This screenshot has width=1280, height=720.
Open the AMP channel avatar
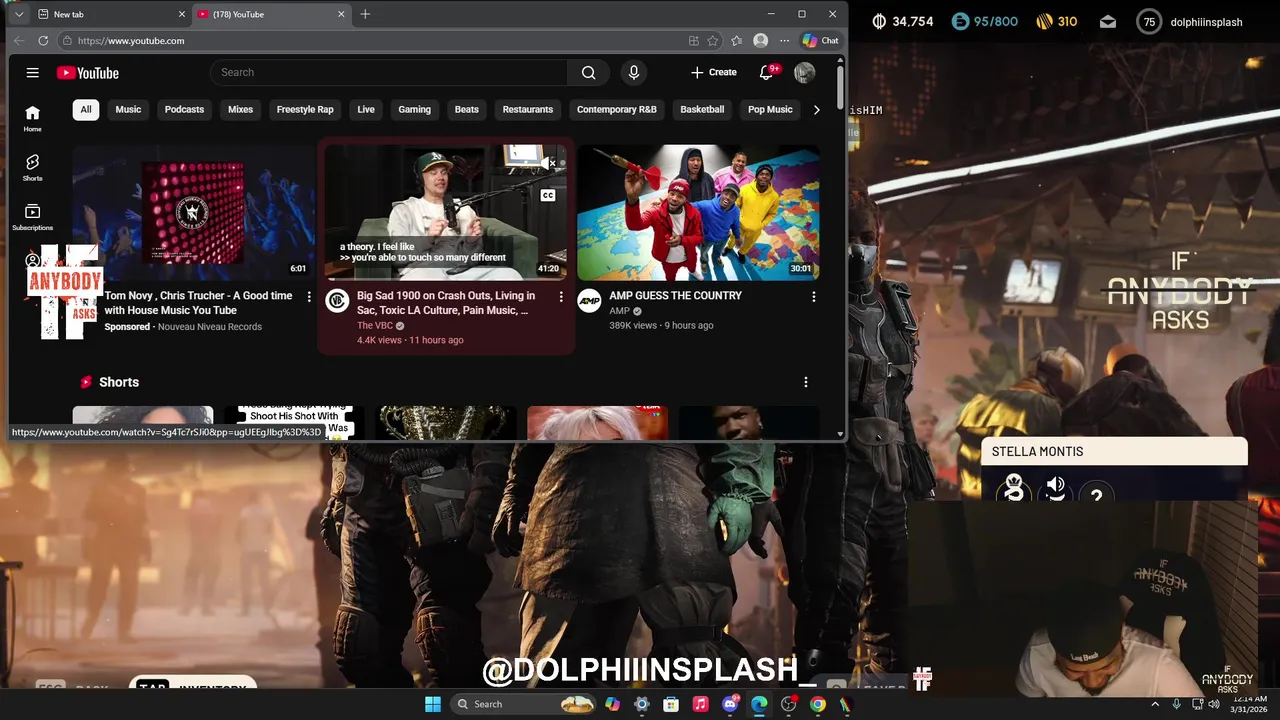point(590,300)
